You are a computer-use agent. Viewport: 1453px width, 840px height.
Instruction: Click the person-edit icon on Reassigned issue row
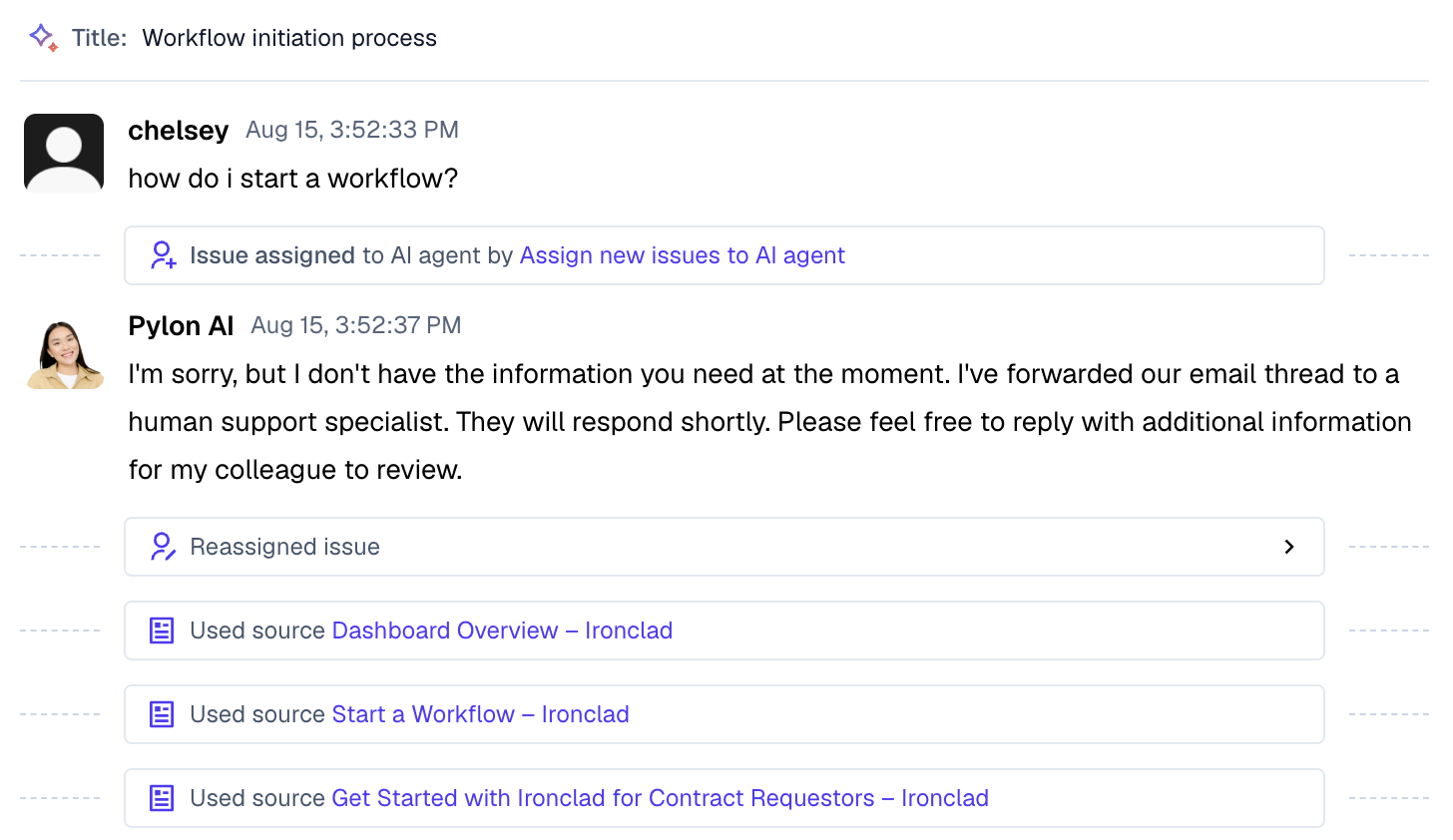pyautogui.click(x=163, y=547)
